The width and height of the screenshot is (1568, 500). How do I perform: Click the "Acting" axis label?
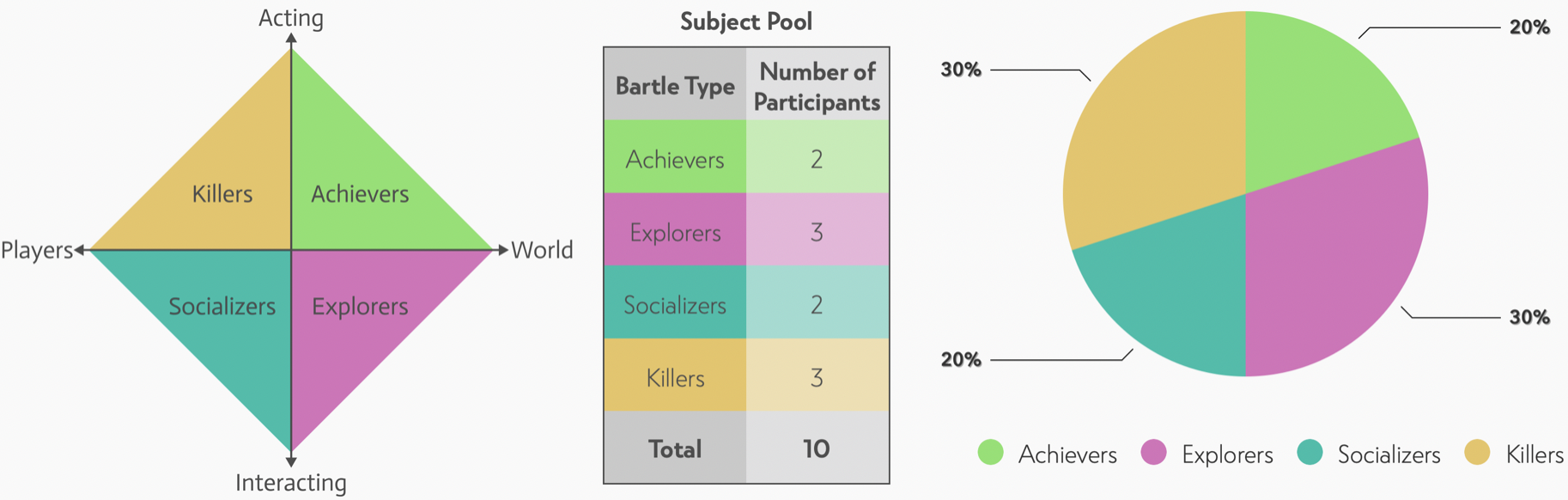click(x=291, y=18)
